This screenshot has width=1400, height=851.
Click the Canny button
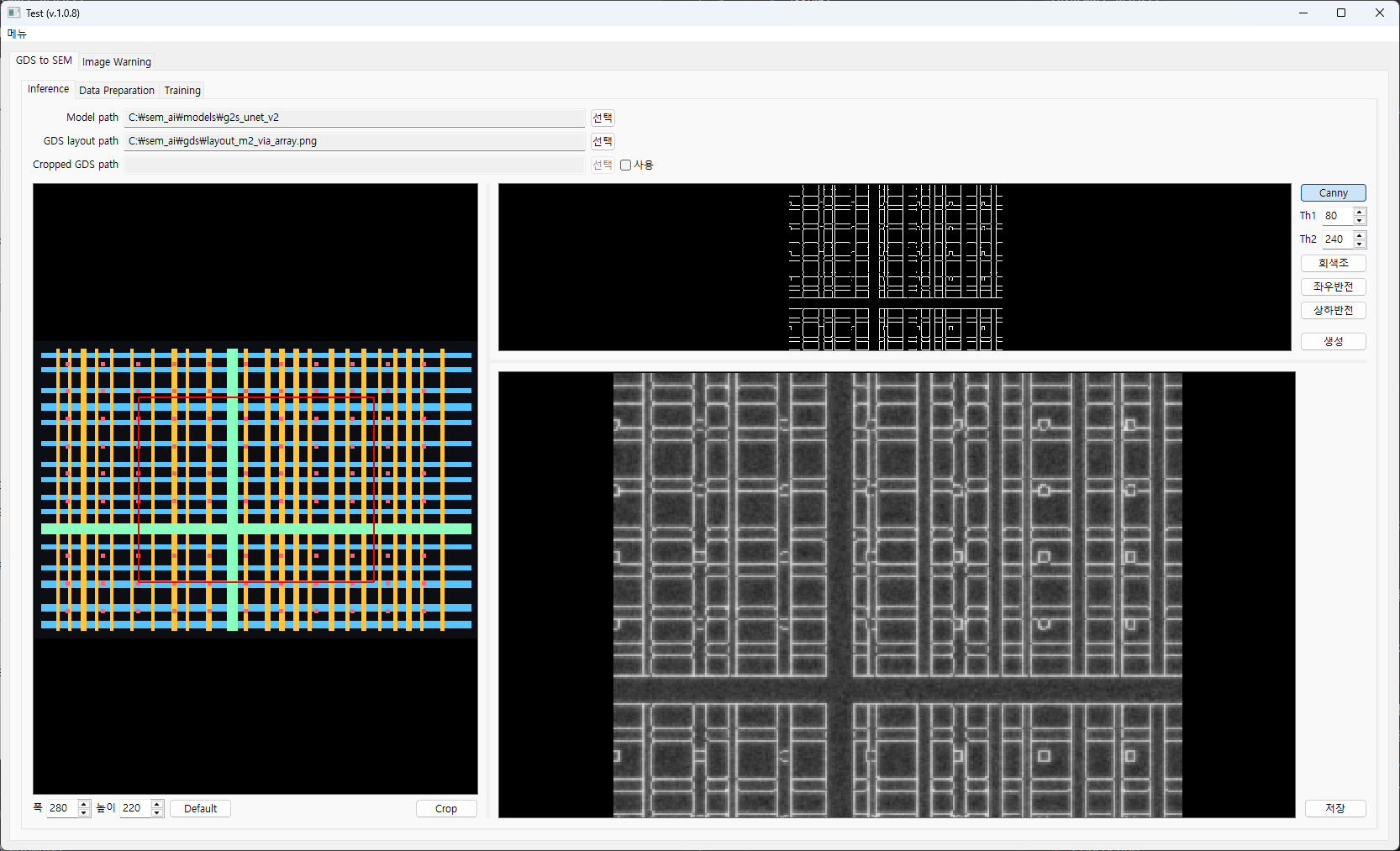1333,192
